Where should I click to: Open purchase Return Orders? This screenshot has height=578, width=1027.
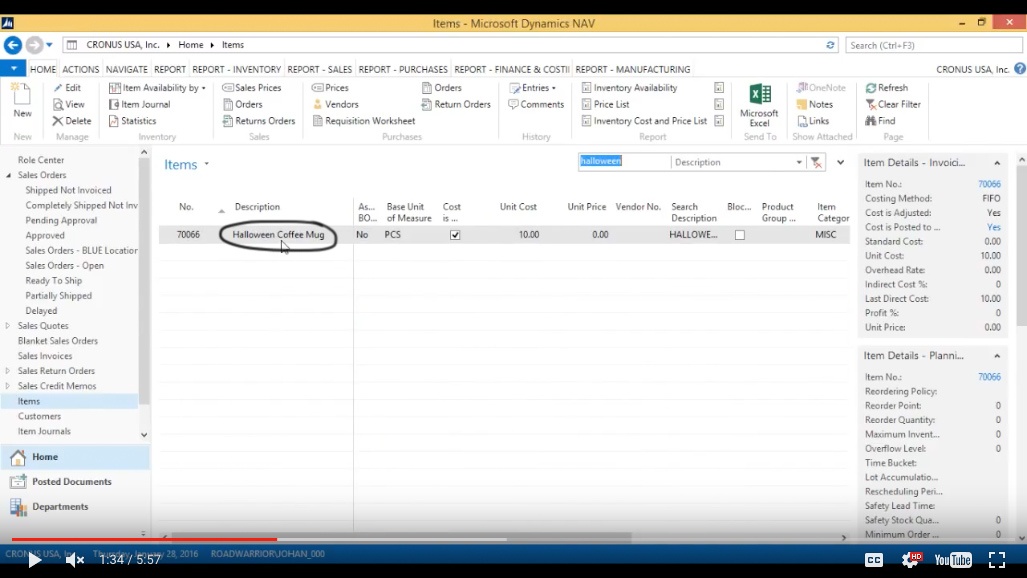(456, 104)
